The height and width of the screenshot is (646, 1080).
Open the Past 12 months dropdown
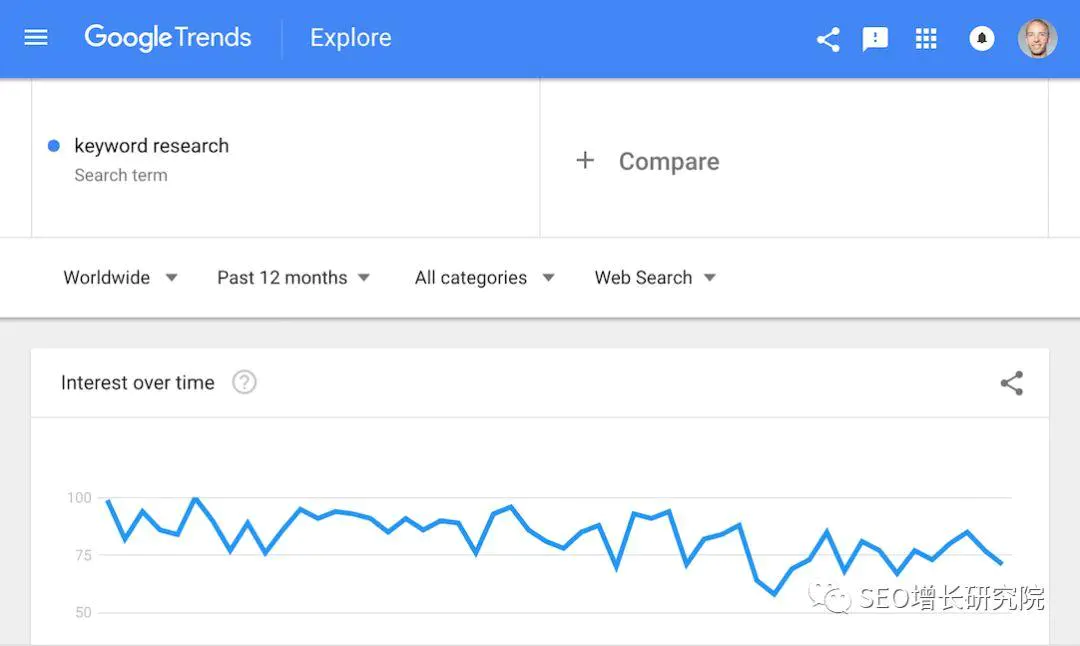tap(293, 278)
